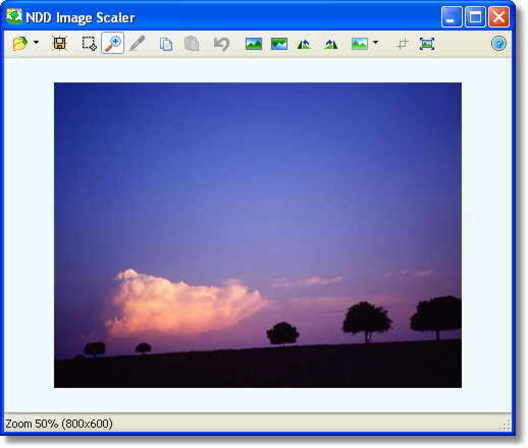Click the crop tool icon
528x448 pixels.
[x=402, y=44]
